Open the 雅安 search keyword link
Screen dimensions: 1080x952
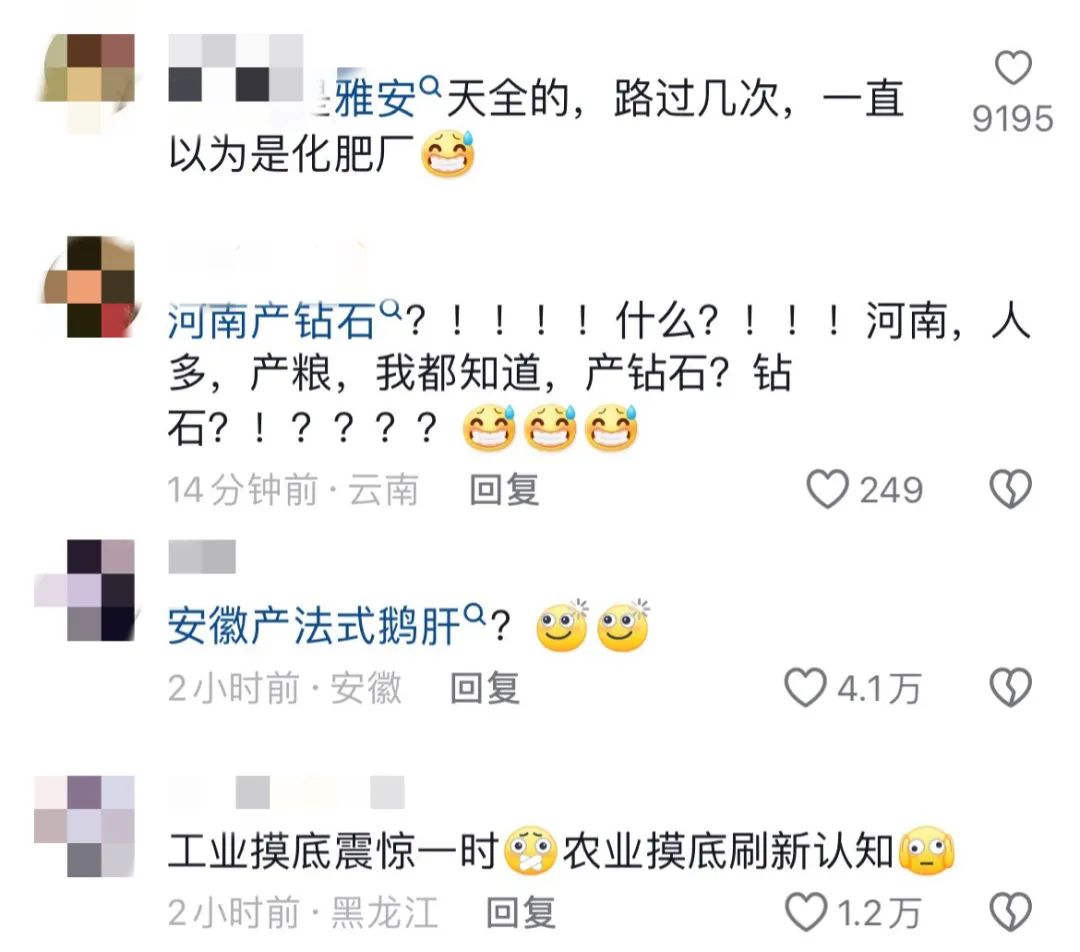point(375,99)
